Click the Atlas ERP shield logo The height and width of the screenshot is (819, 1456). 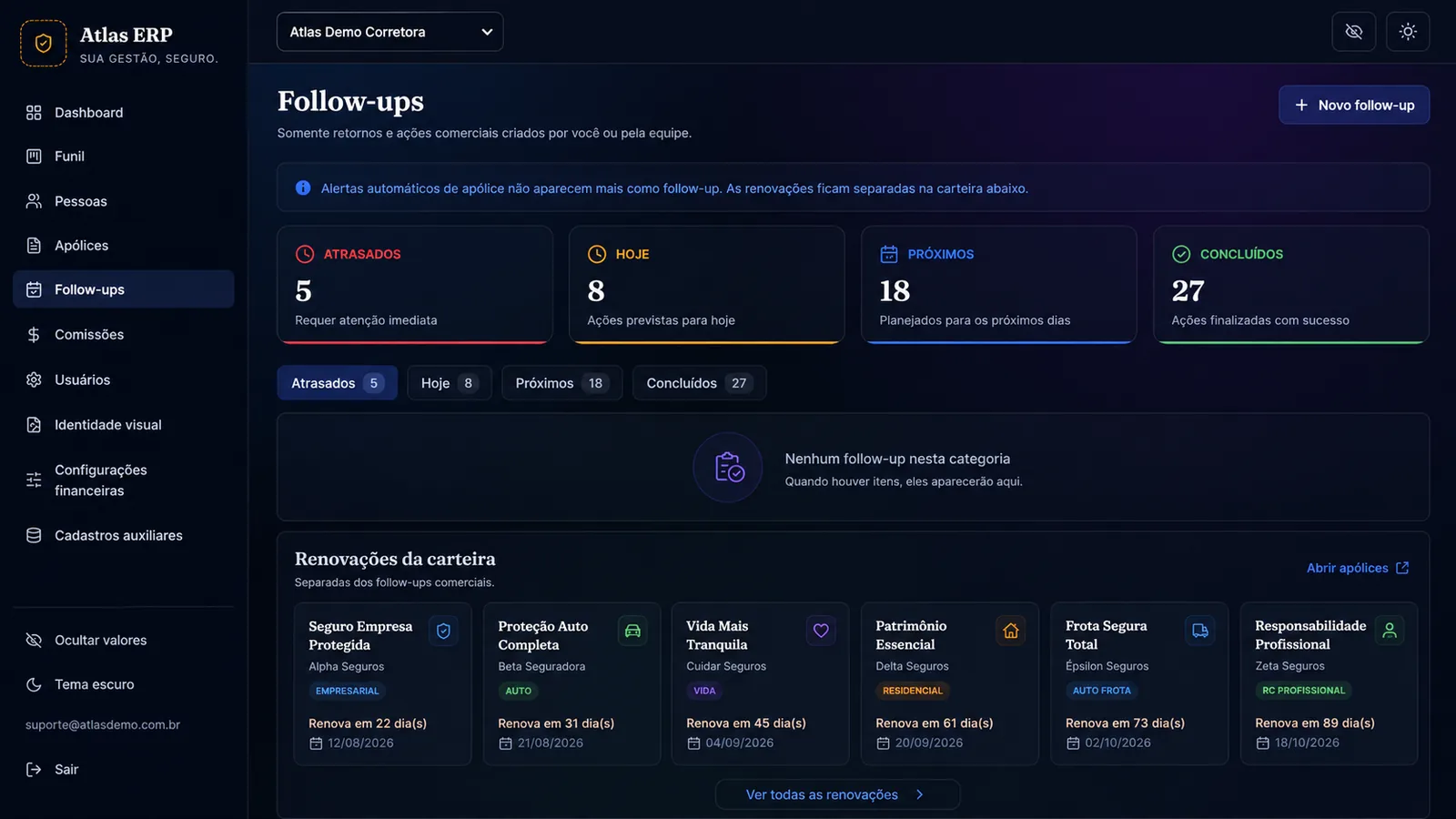(44, 43)
